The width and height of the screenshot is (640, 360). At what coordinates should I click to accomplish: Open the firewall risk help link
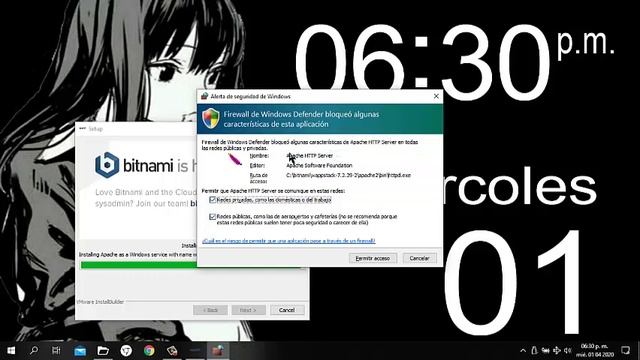tap(289, 241)
